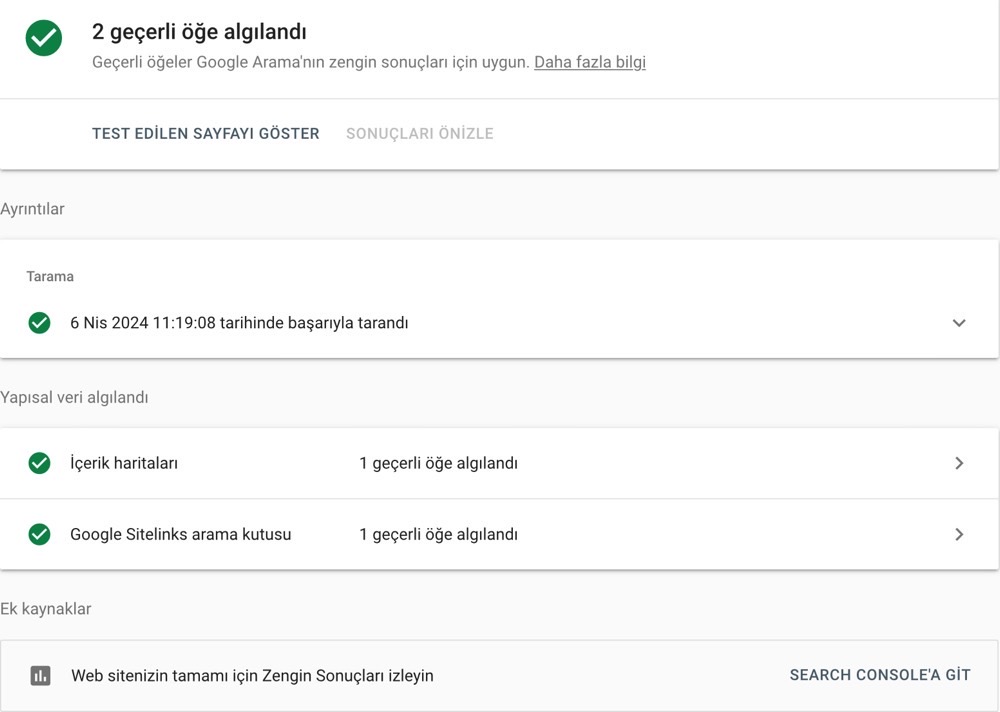The height and width of the screenshot is (712, 1000).
Task: Select the Google Sitelinks arama kutusu label
Action: (x=180, y=534)
